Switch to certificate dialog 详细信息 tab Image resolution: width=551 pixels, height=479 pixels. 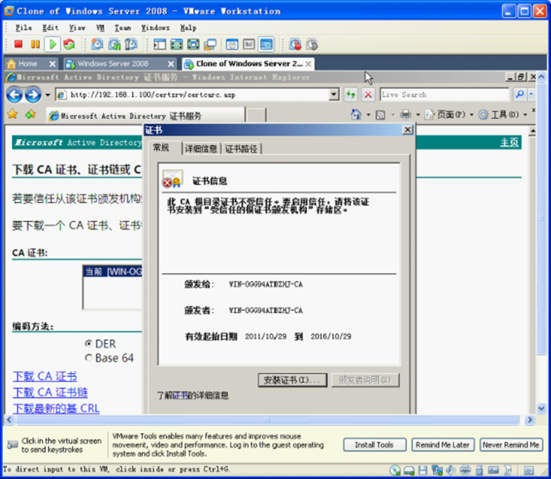coord(201,149)
